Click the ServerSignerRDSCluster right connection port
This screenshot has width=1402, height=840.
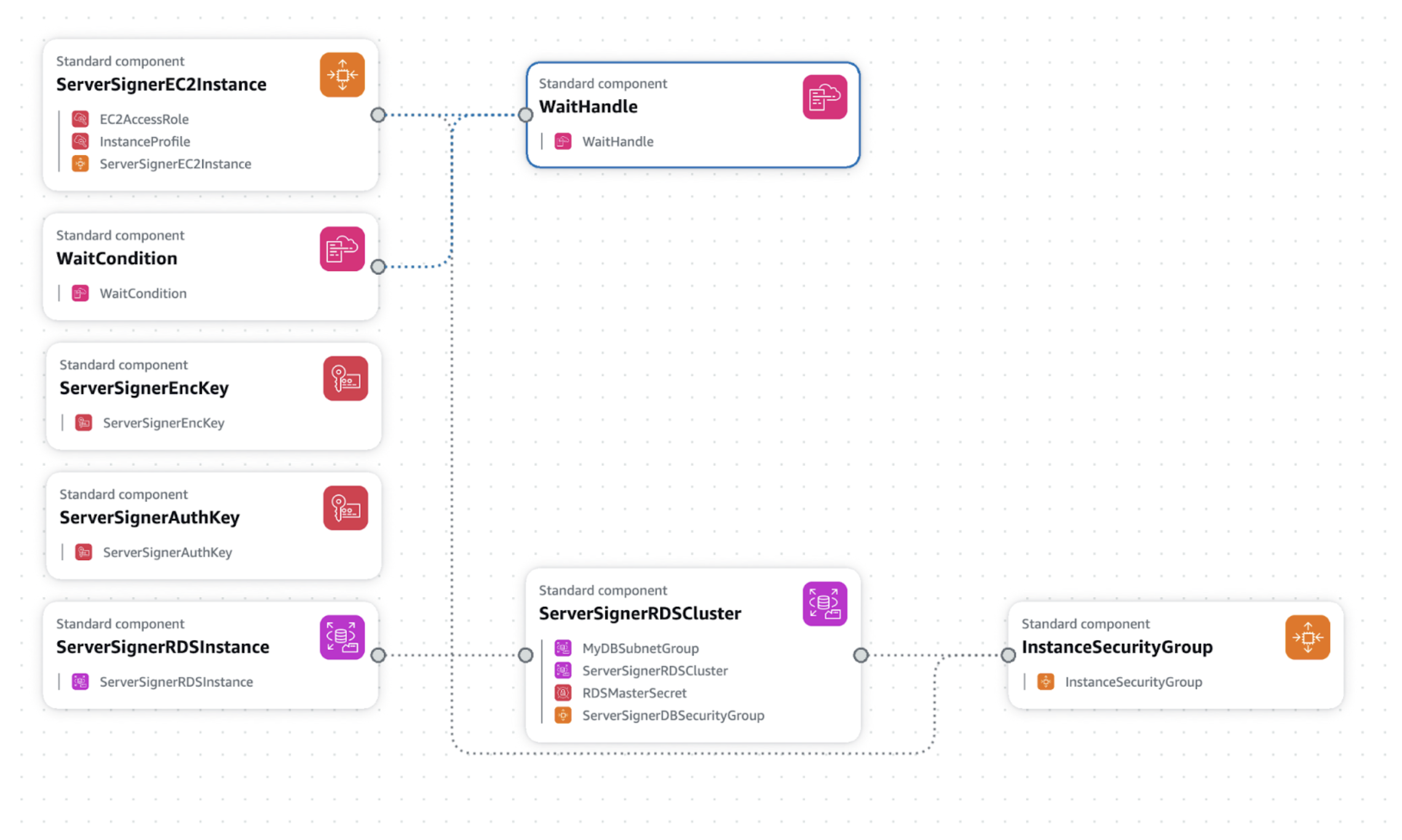[861, 656]
